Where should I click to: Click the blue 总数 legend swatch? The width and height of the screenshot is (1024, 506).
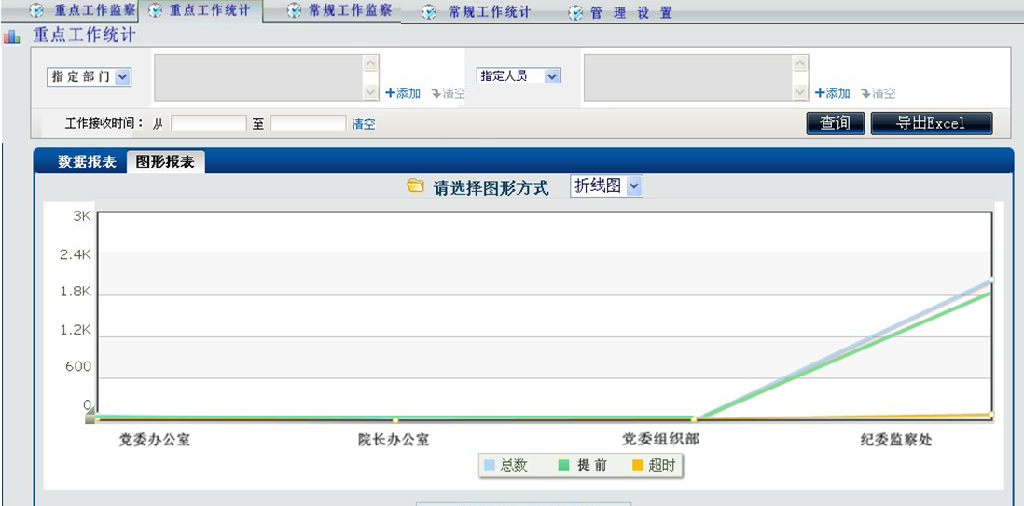489,465
